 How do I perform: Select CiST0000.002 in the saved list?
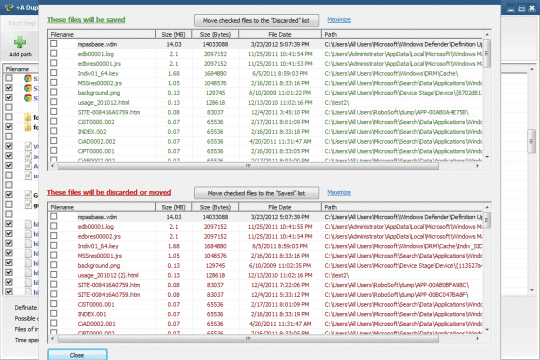click(x=96, y=122)
